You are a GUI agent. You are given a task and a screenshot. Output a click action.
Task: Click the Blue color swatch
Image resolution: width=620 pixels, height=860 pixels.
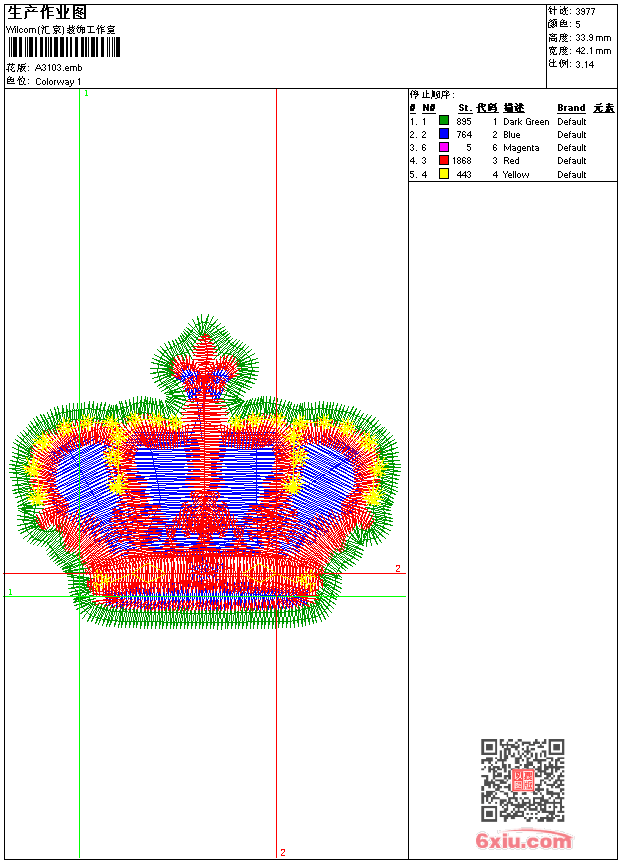click(444, 134)
